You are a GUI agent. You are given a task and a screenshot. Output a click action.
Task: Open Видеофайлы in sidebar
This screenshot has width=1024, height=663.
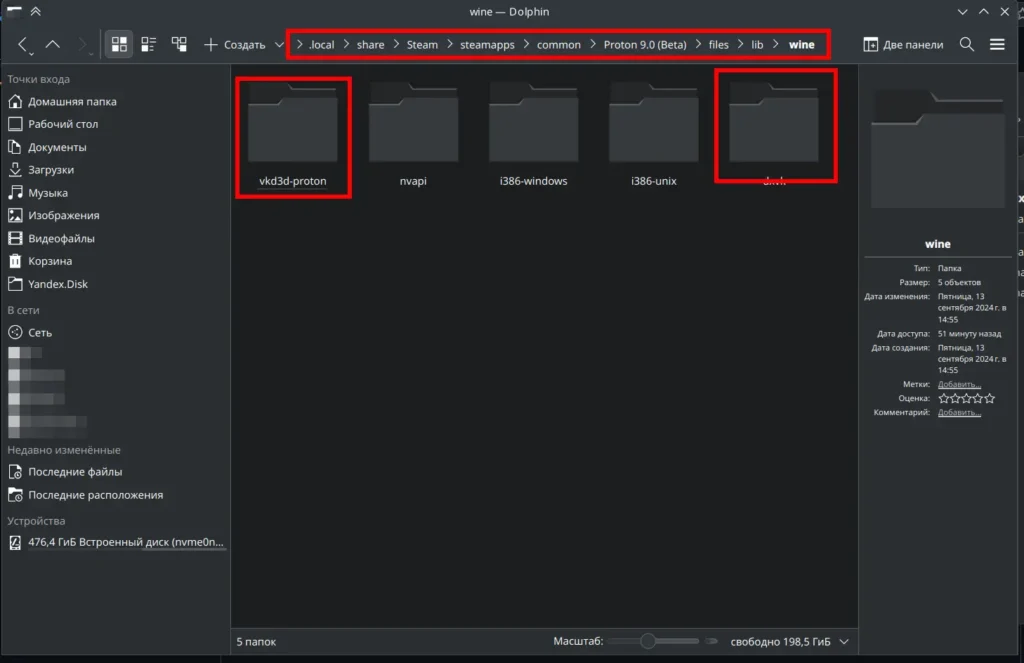coord(116,238)
